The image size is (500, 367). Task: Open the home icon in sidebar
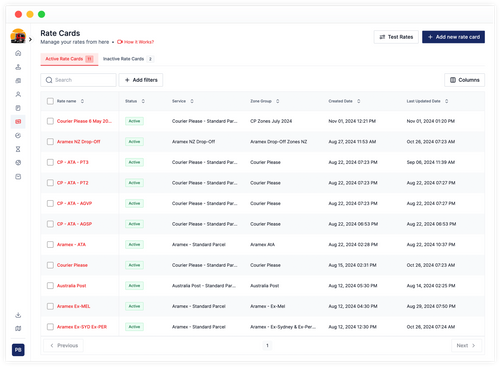18,53
